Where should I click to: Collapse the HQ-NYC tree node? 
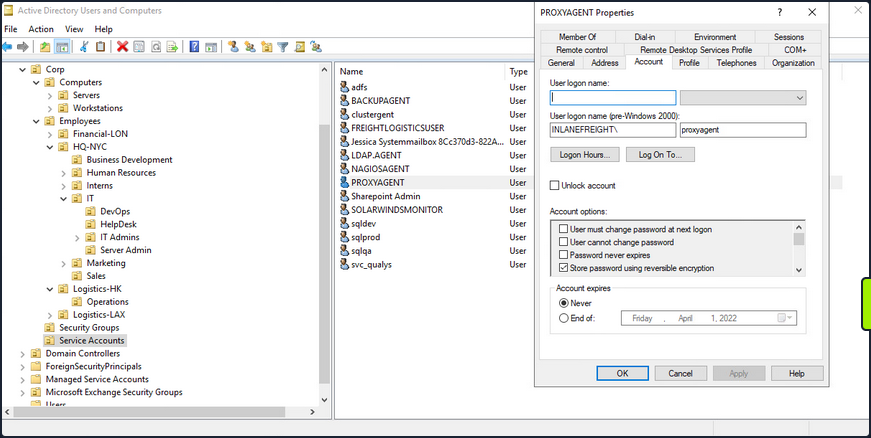(50, 146)
